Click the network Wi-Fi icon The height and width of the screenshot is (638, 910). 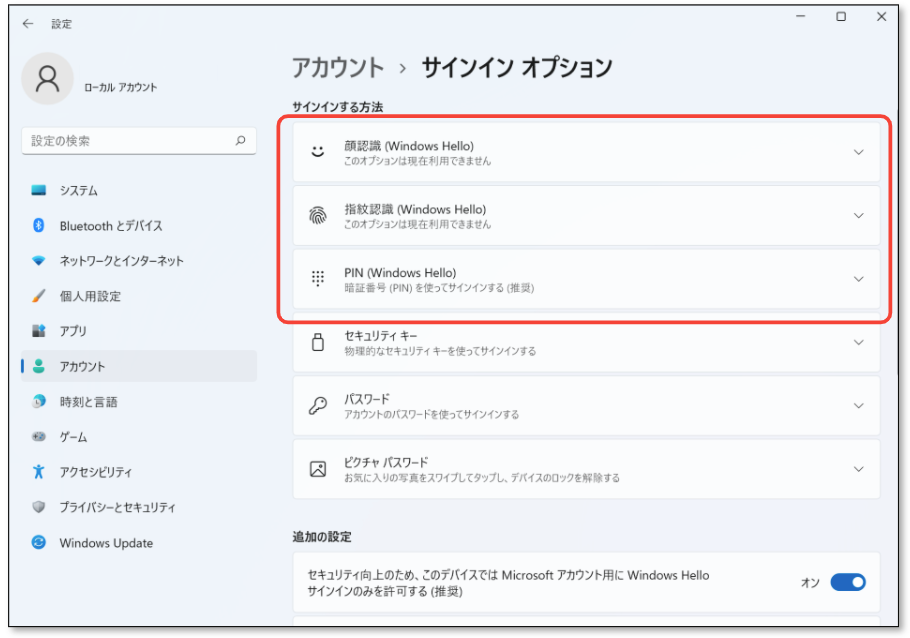coord(39,261)
